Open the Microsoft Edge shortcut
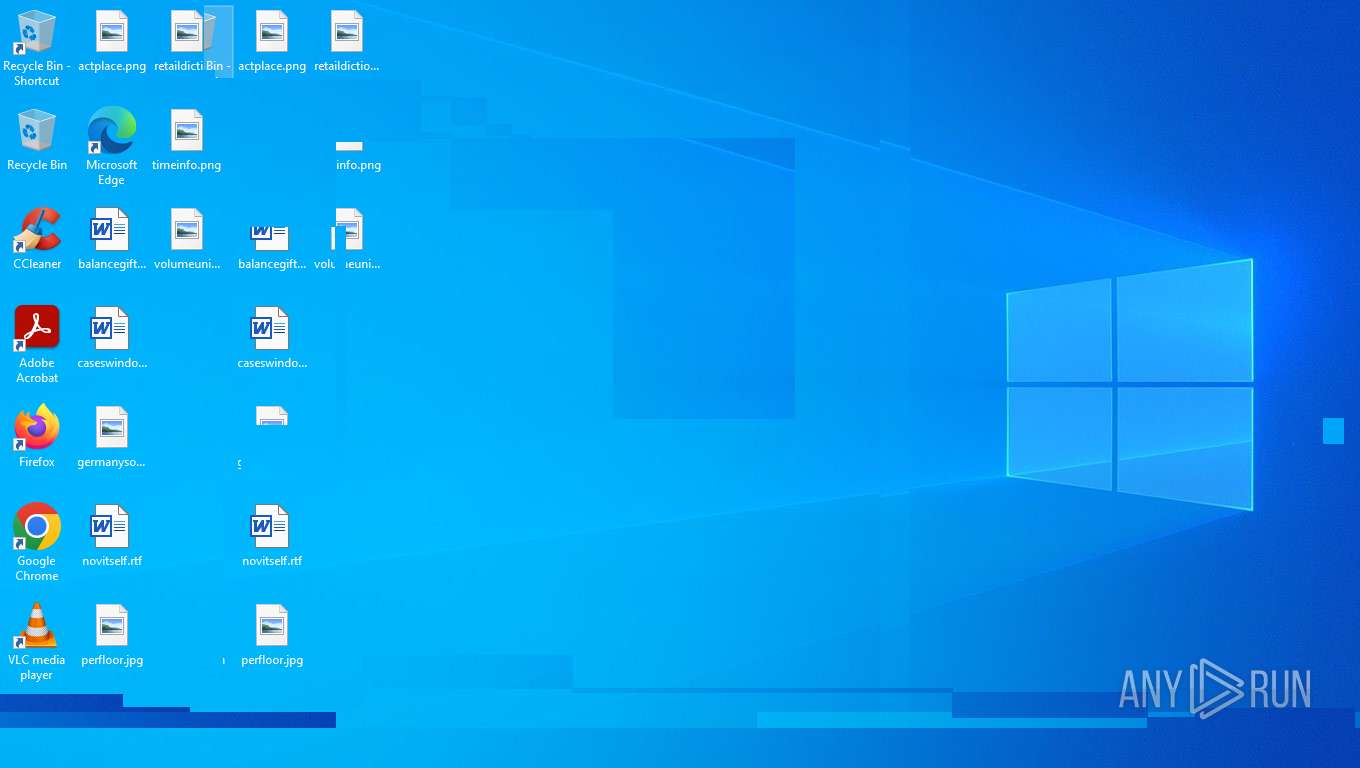The image size is (1360, 768). coord(112,146)
